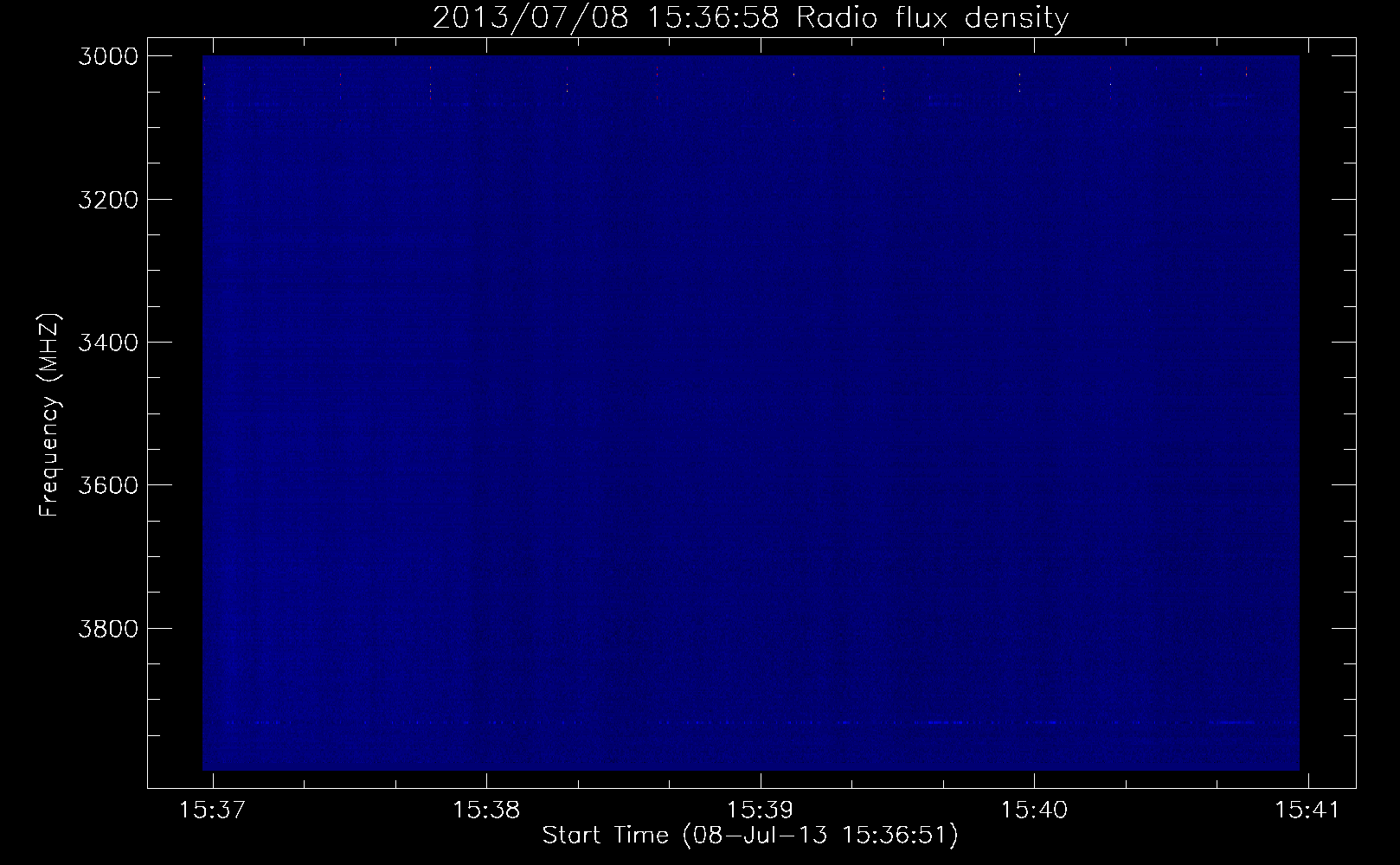This screenshot has height=865, width=1400.
Task: Click the 3800 frequency axis label
Action: (106, 627)
